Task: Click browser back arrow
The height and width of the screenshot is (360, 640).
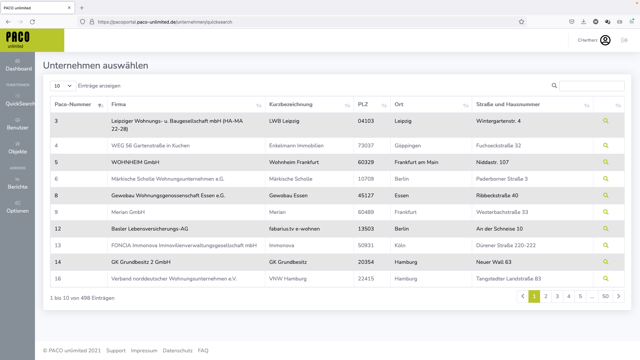Action: point(8,22)
